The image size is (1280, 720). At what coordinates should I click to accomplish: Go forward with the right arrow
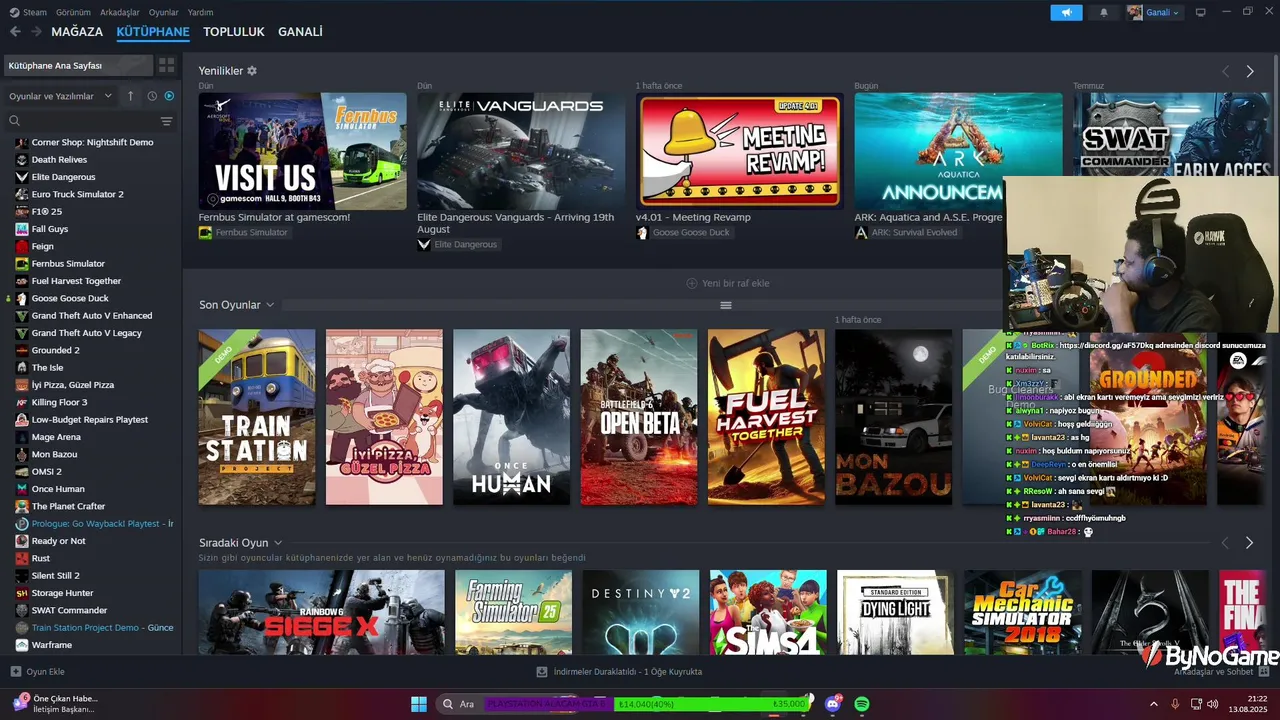coord(36,32)
